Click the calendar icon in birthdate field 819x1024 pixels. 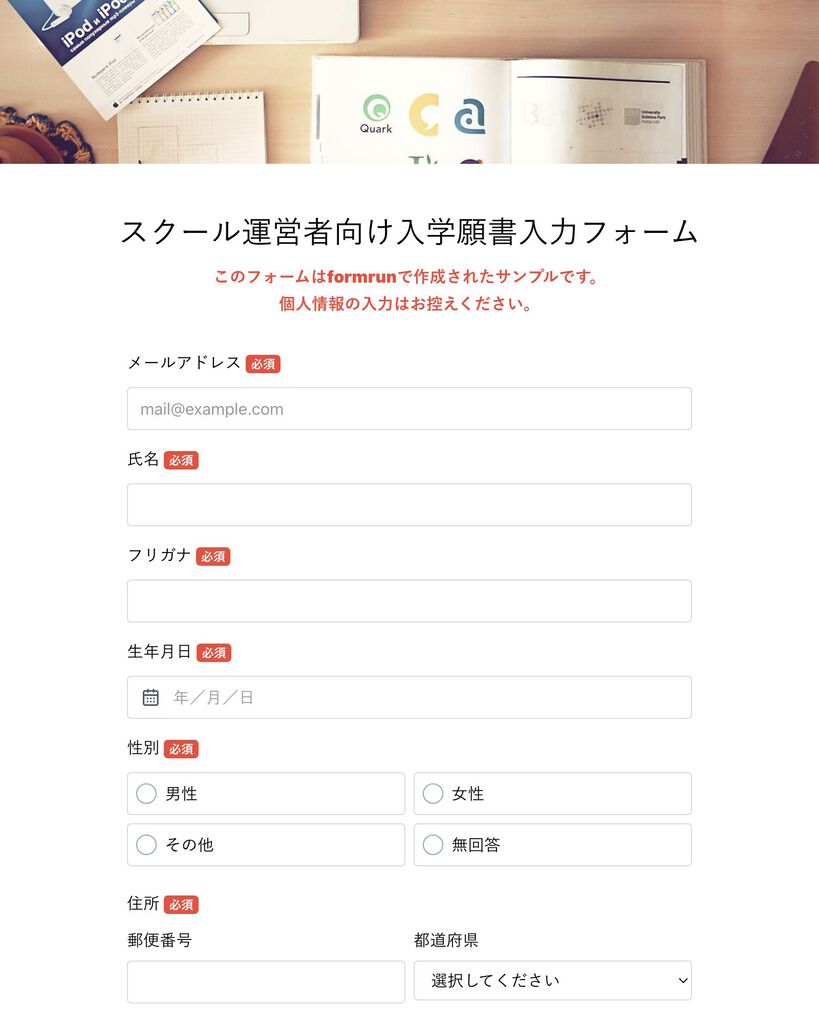click(150, 697)
